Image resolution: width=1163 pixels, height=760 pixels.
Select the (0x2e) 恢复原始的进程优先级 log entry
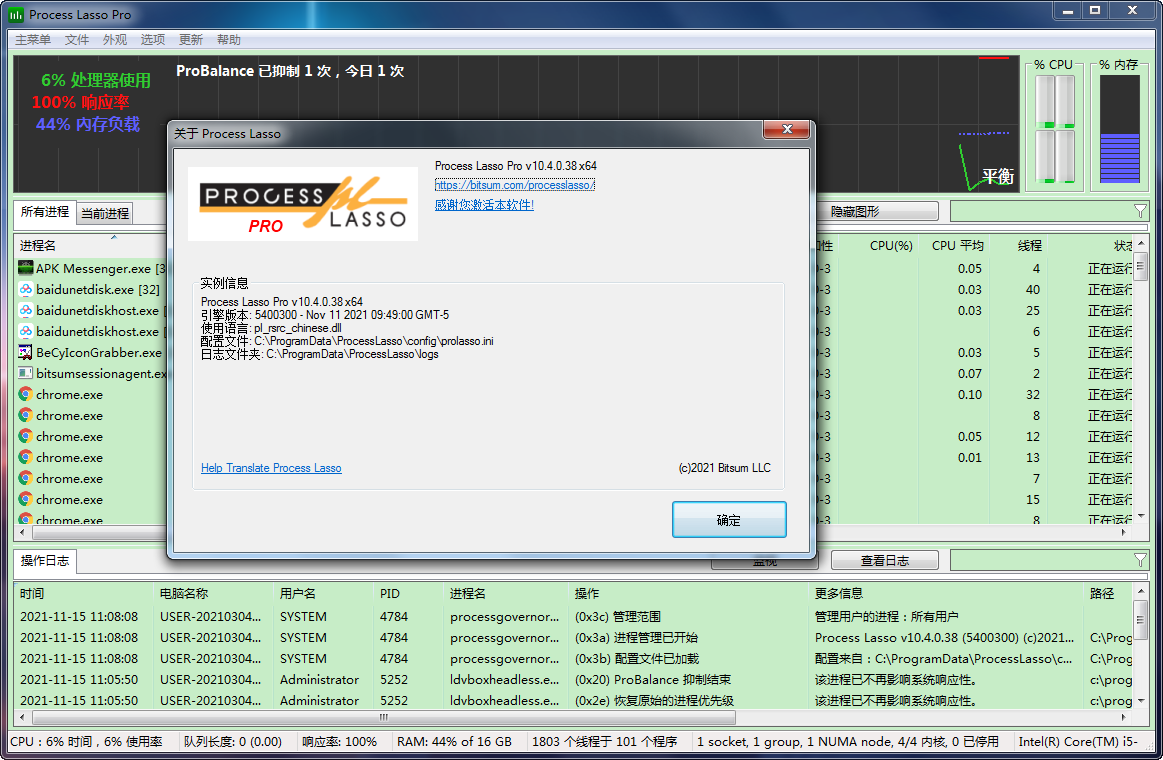(x=573, y=700)
